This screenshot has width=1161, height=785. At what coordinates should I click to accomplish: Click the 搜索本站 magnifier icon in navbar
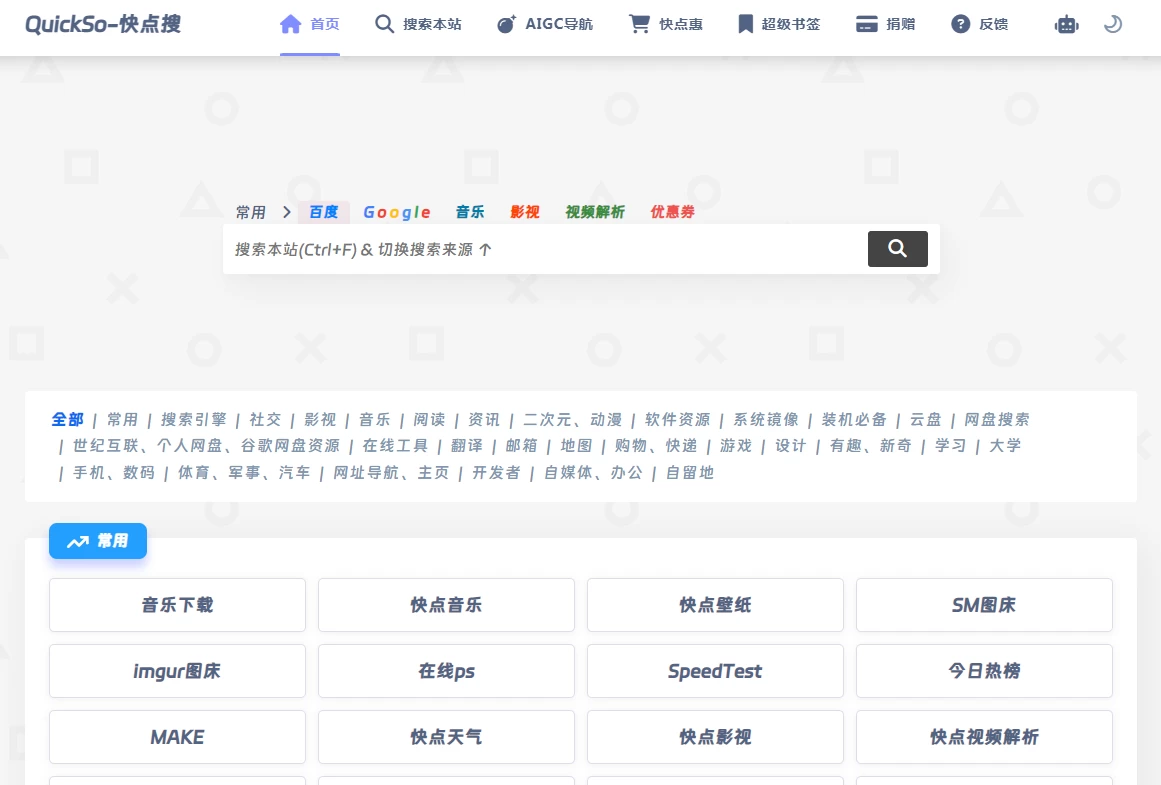click(385, 24)
